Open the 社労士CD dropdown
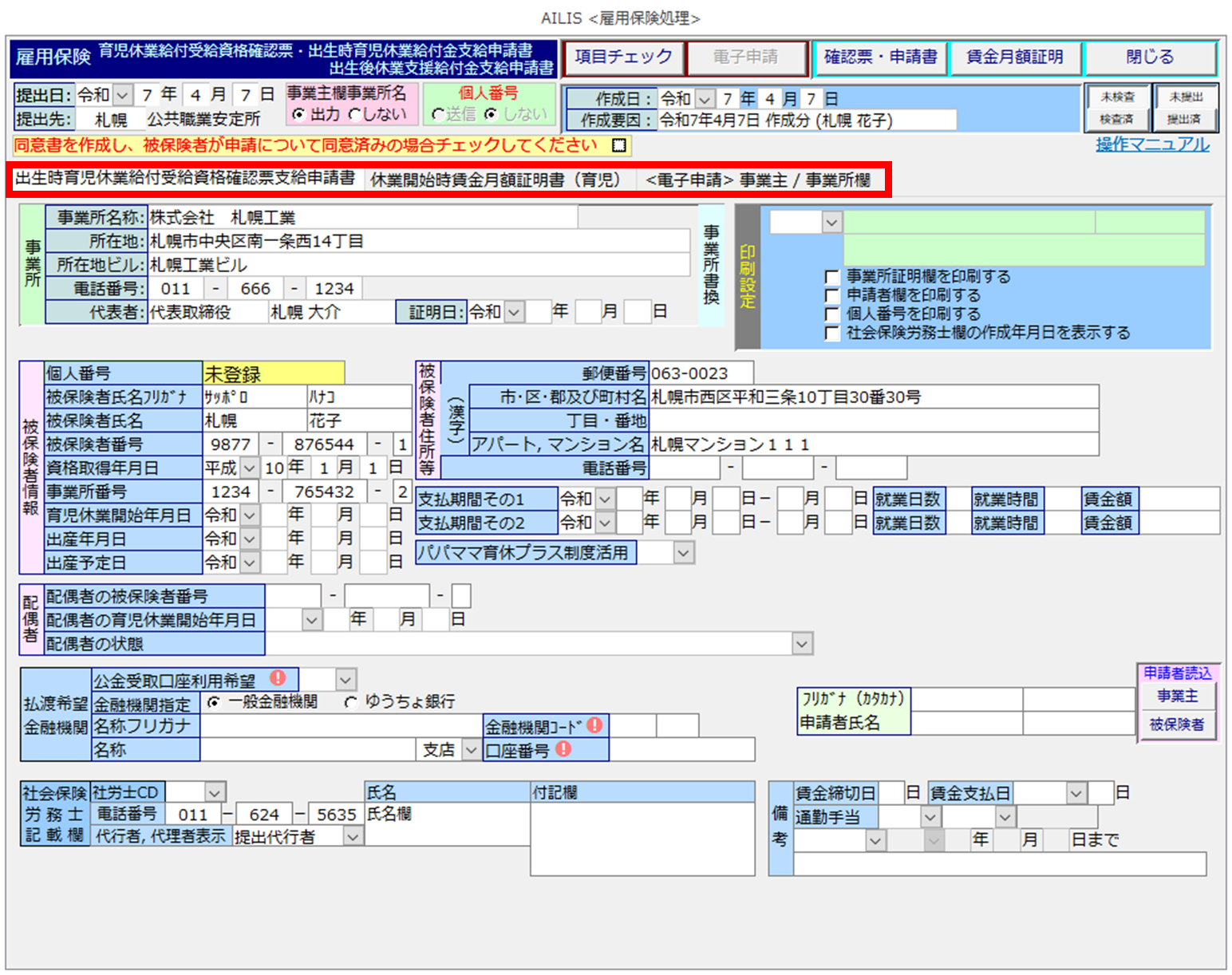The height and width of the screenshot is (975, 1232). coord(214,793)
